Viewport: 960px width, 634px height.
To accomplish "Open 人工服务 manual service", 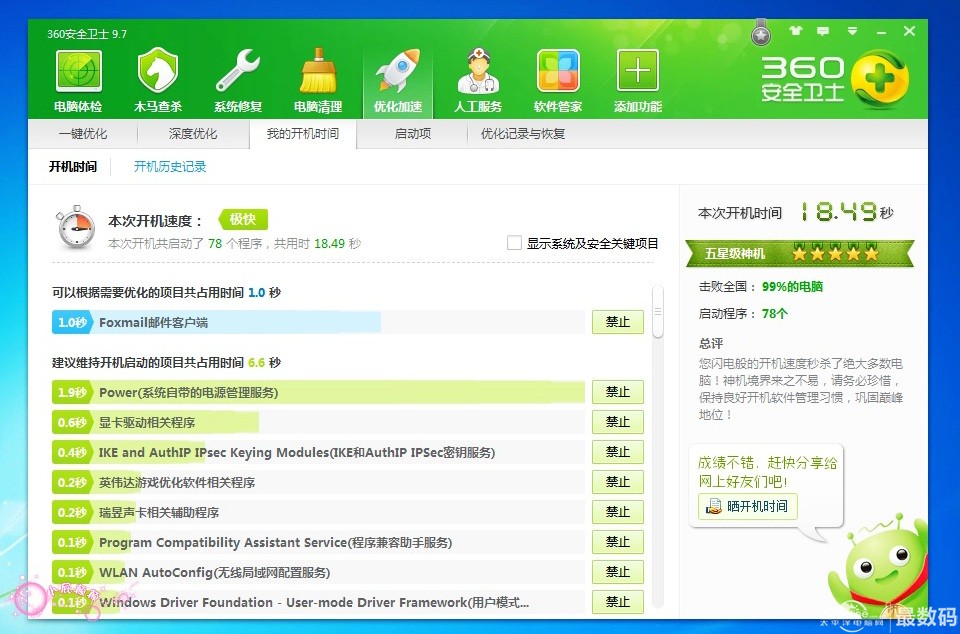I will [477, 78].
